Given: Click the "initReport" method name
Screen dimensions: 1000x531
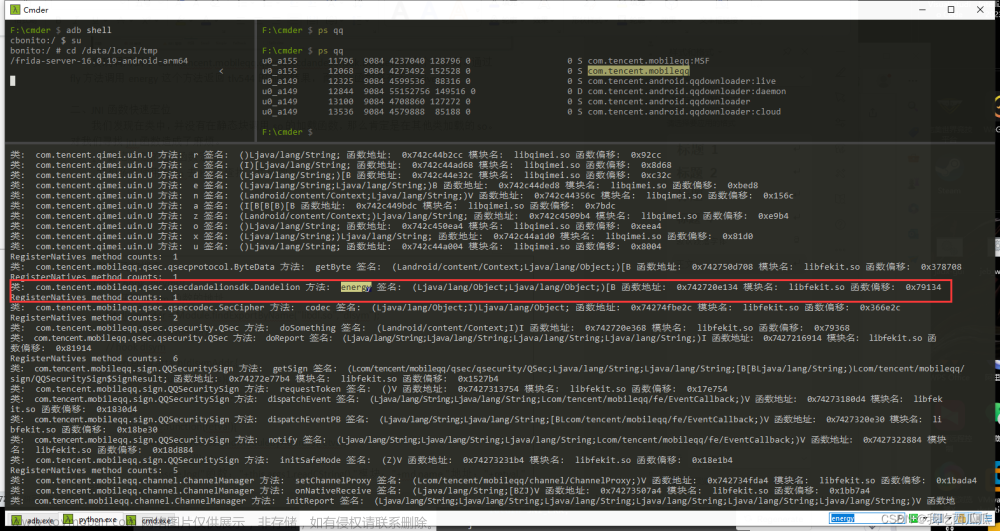Looking at the screenshot, I should [320, 501].
